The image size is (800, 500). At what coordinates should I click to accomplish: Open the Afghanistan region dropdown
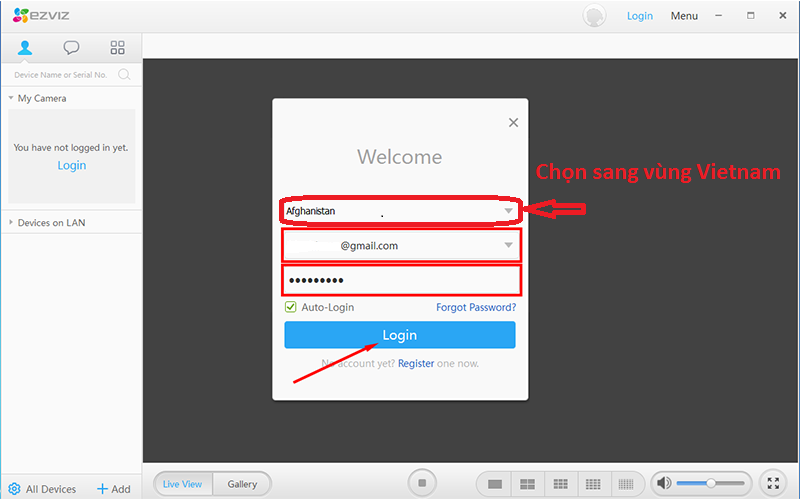508,211
